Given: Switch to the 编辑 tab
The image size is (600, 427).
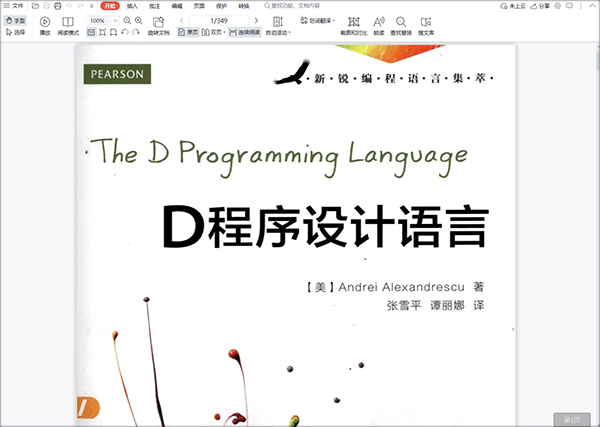Looking at the screenshot, I should point(177,6).
